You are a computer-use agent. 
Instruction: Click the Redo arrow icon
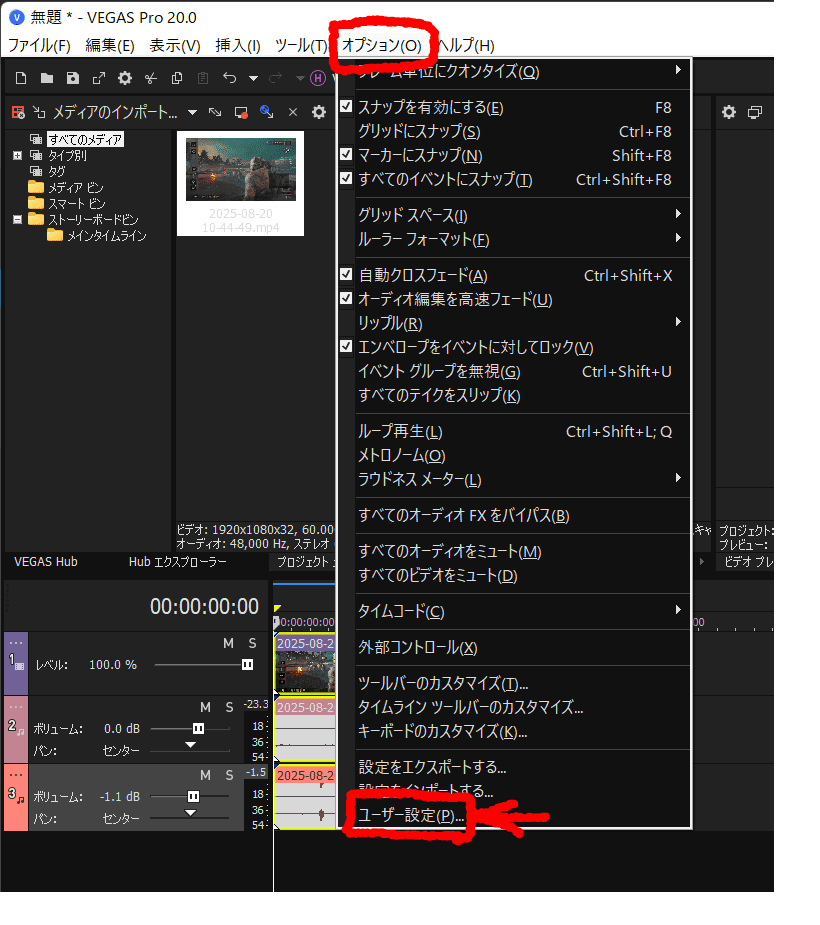tap(275, 78)
